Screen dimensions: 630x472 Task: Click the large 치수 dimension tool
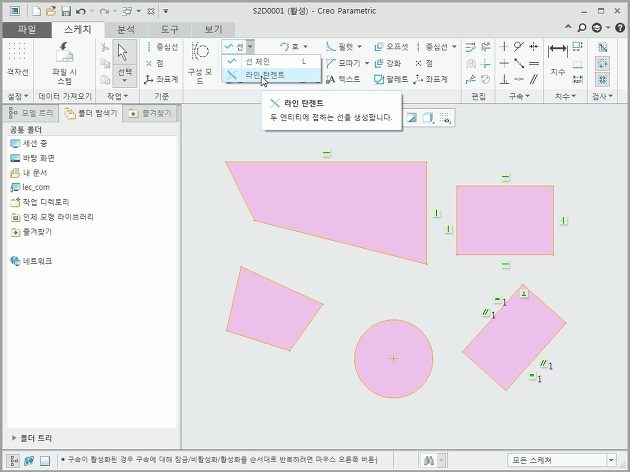[558, 59]
